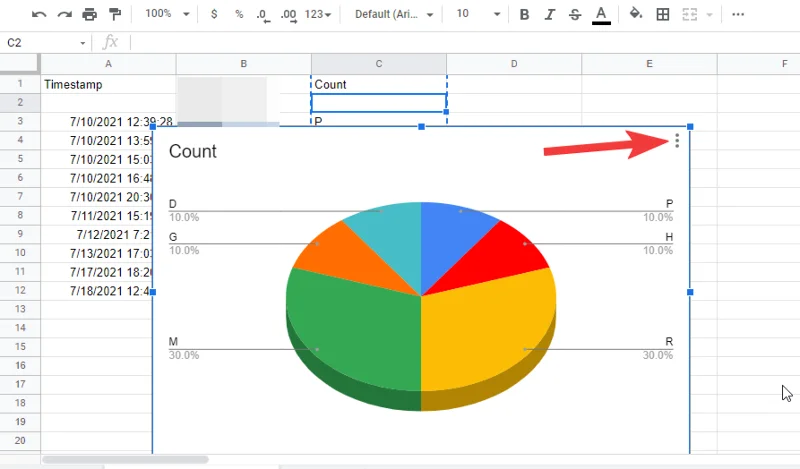Click the C2 name box field
This screenshot has height=469, width=800.
(40, 43)
